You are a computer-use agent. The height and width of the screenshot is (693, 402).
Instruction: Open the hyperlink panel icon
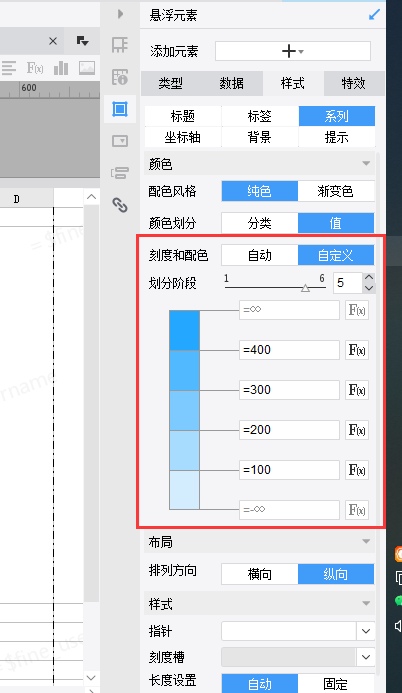pos(120,205)
